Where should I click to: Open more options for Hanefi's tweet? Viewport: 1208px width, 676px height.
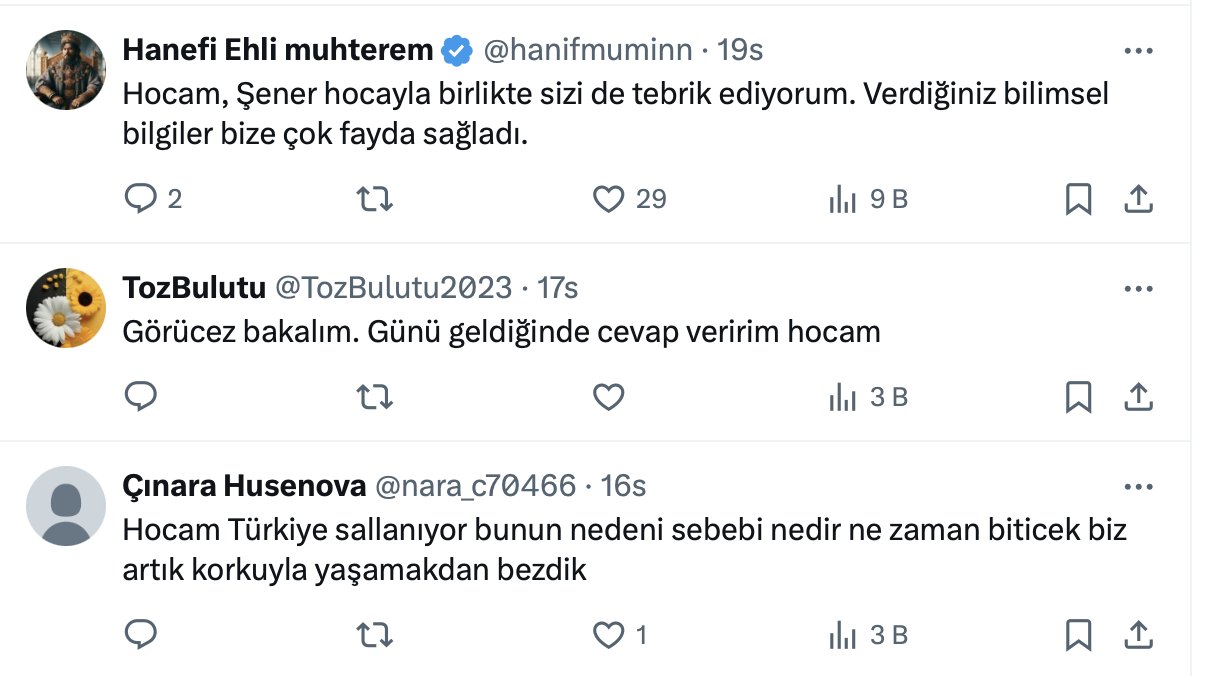[x=1138, y=50]
